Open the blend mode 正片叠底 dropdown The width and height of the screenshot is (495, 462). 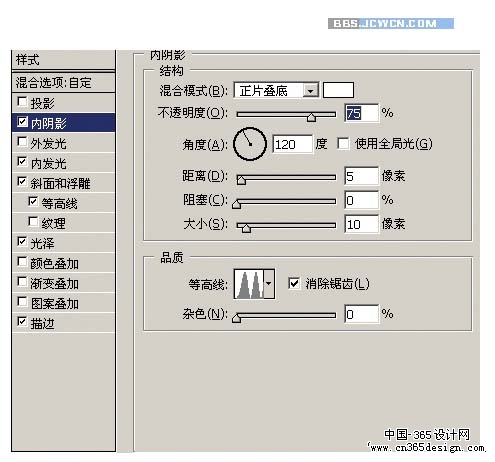pyautogui.click(x=276, y=90)
